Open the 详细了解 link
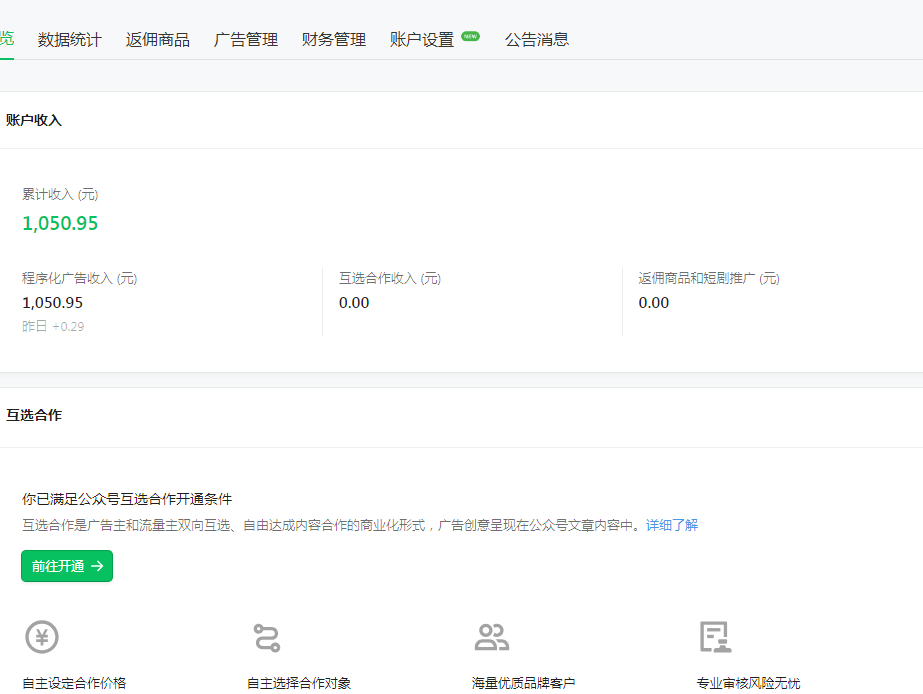923x694 pixels. click(x=672, y=525)
